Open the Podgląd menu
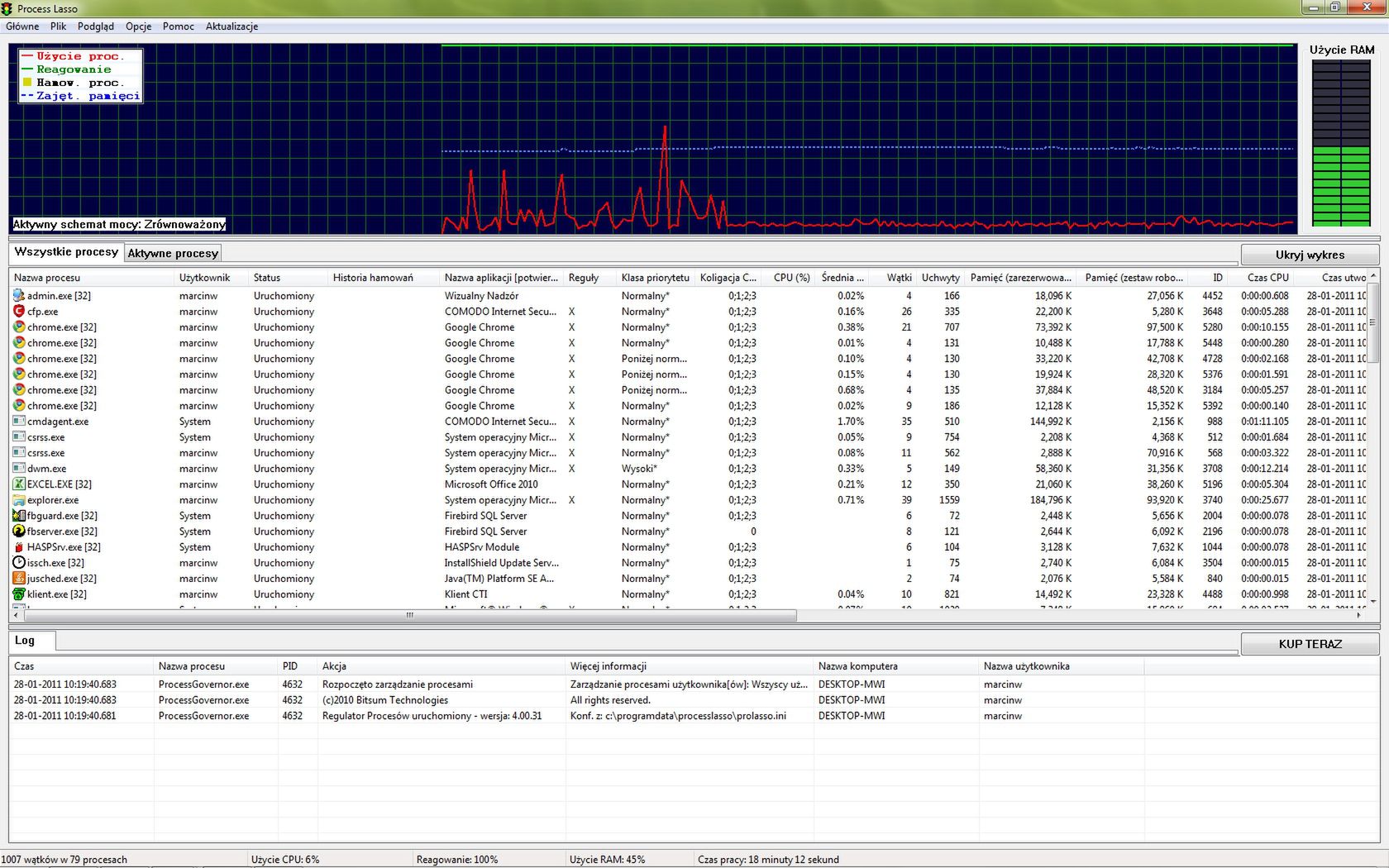 pyautogui.click(x=96, y=26)
